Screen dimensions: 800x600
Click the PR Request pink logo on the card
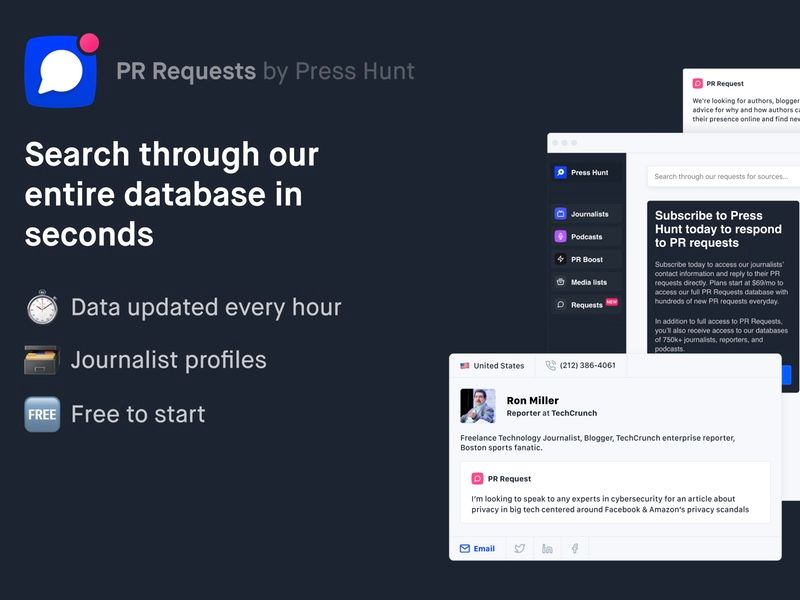[477, 479]
